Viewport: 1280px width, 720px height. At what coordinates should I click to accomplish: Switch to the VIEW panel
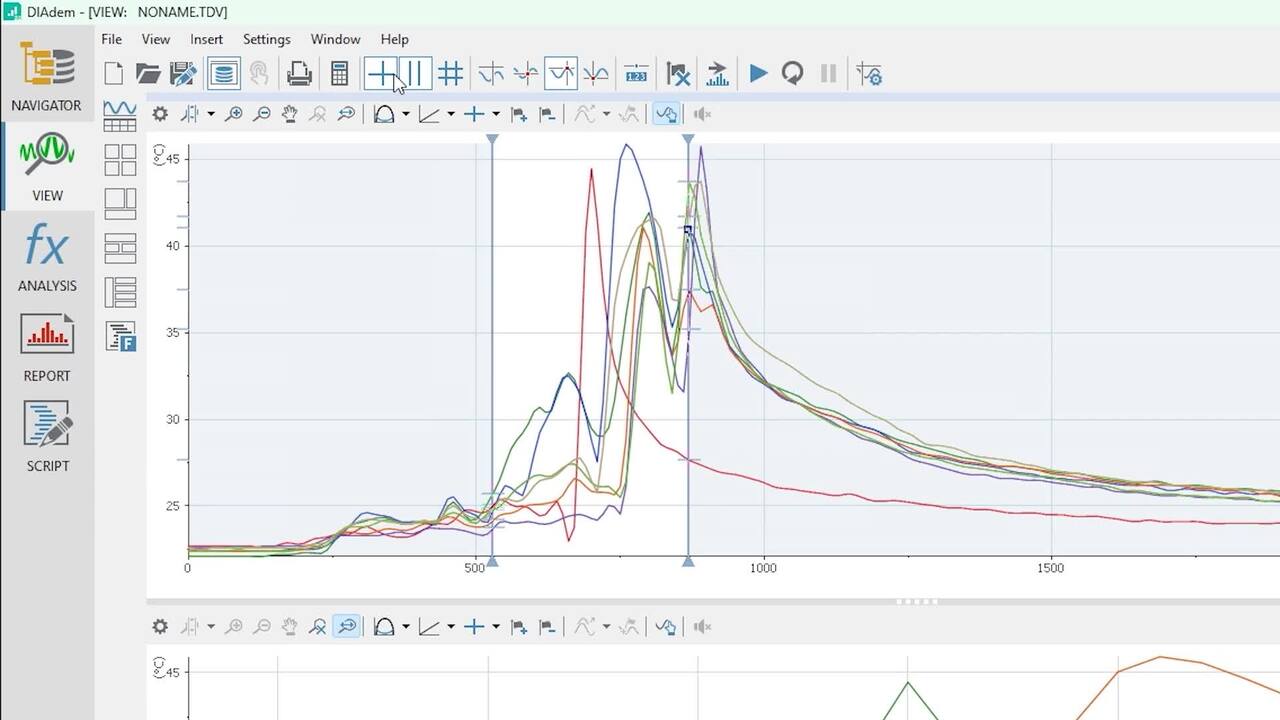47,165
